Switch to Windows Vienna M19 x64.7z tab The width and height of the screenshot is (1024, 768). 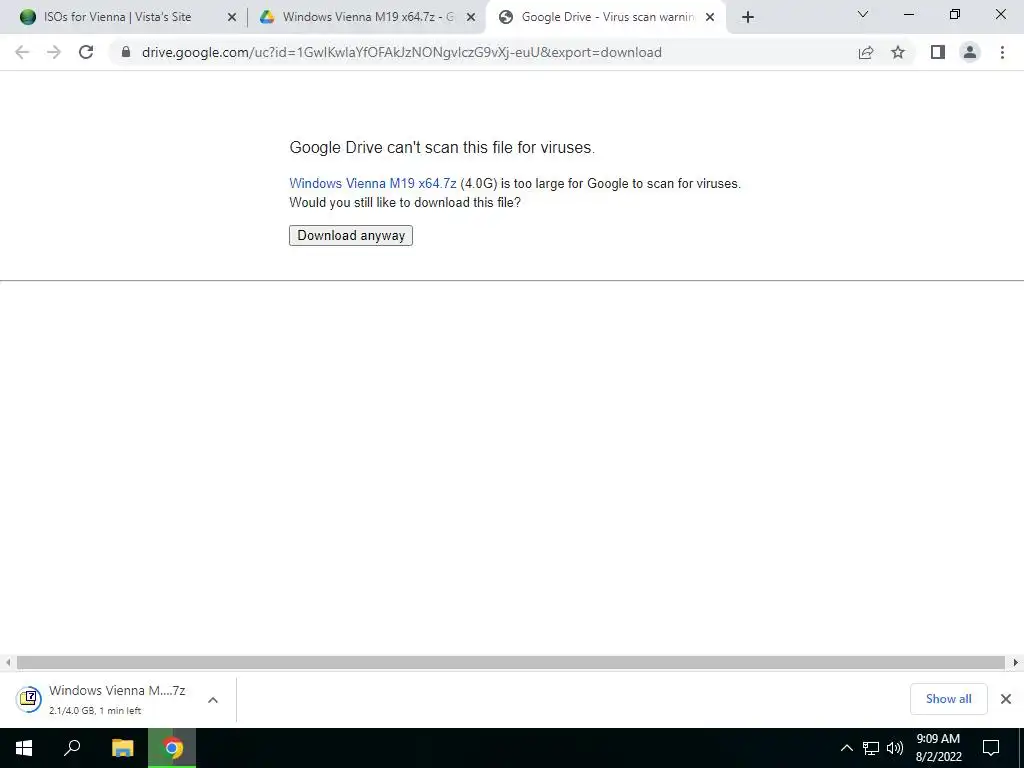point(368,17)
